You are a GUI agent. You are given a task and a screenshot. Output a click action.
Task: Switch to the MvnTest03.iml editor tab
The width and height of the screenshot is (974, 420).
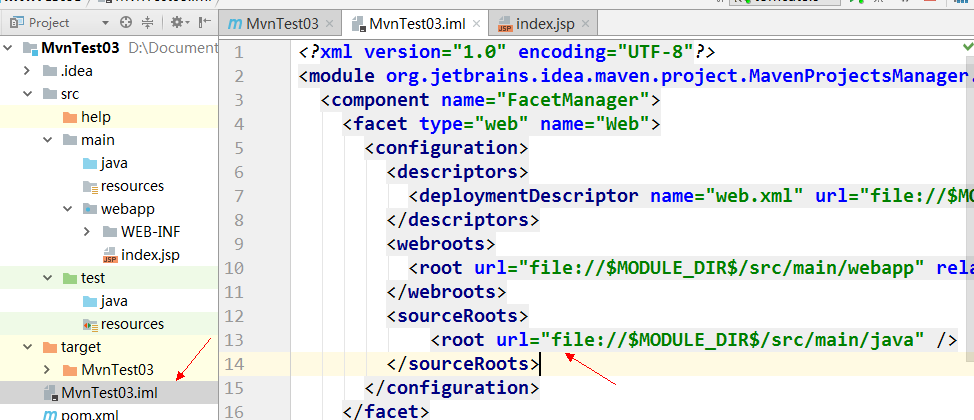[417, 24]
